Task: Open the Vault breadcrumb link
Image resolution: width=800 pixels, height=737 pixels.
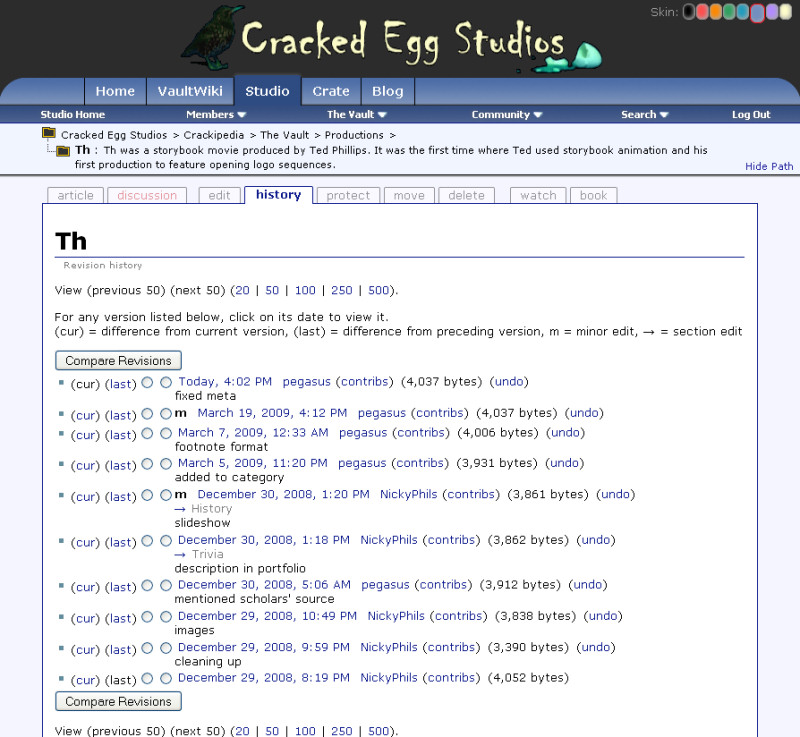Action: 285,135
